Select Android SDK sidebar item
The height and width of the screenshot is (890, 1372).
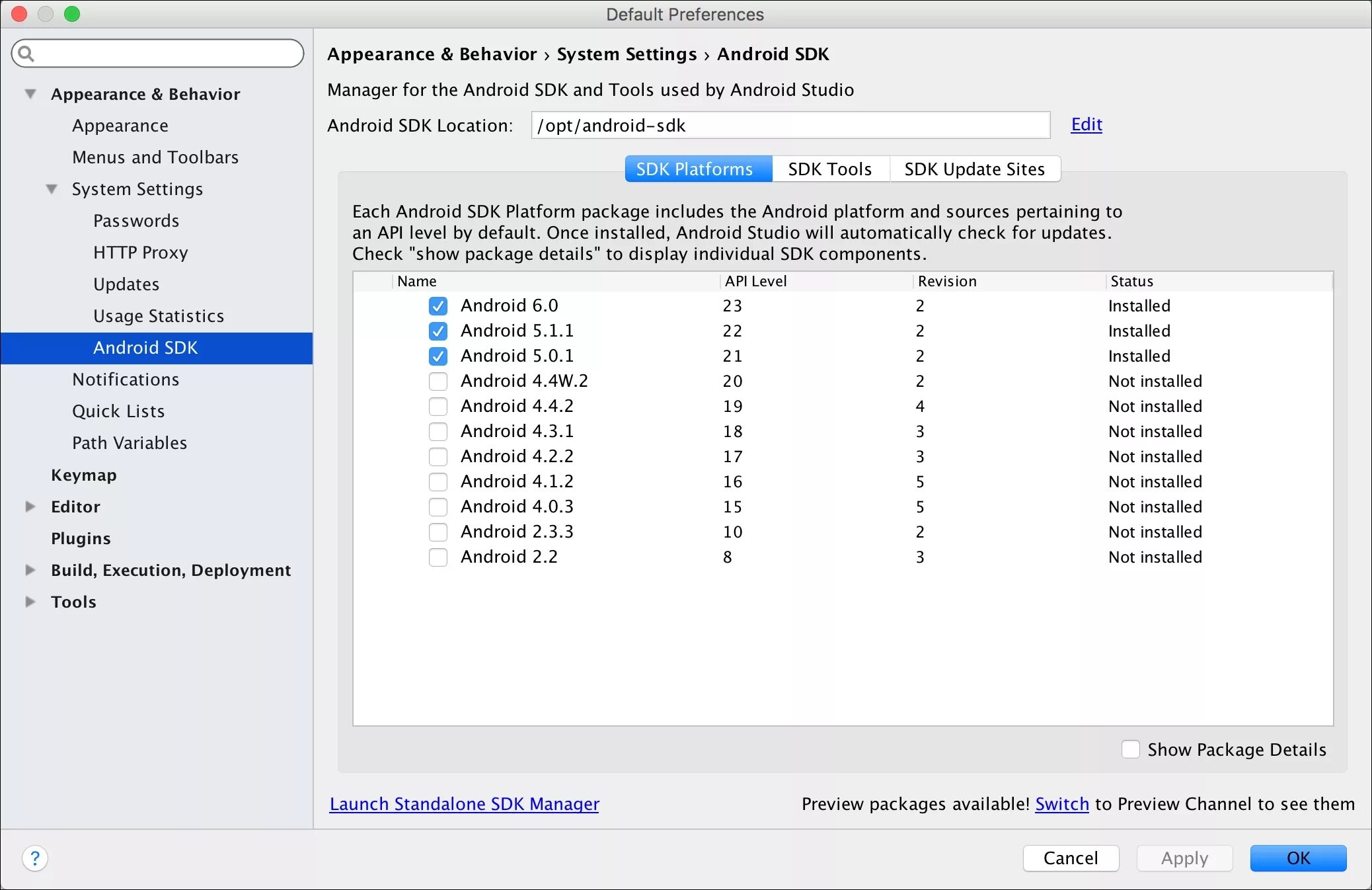157,348
